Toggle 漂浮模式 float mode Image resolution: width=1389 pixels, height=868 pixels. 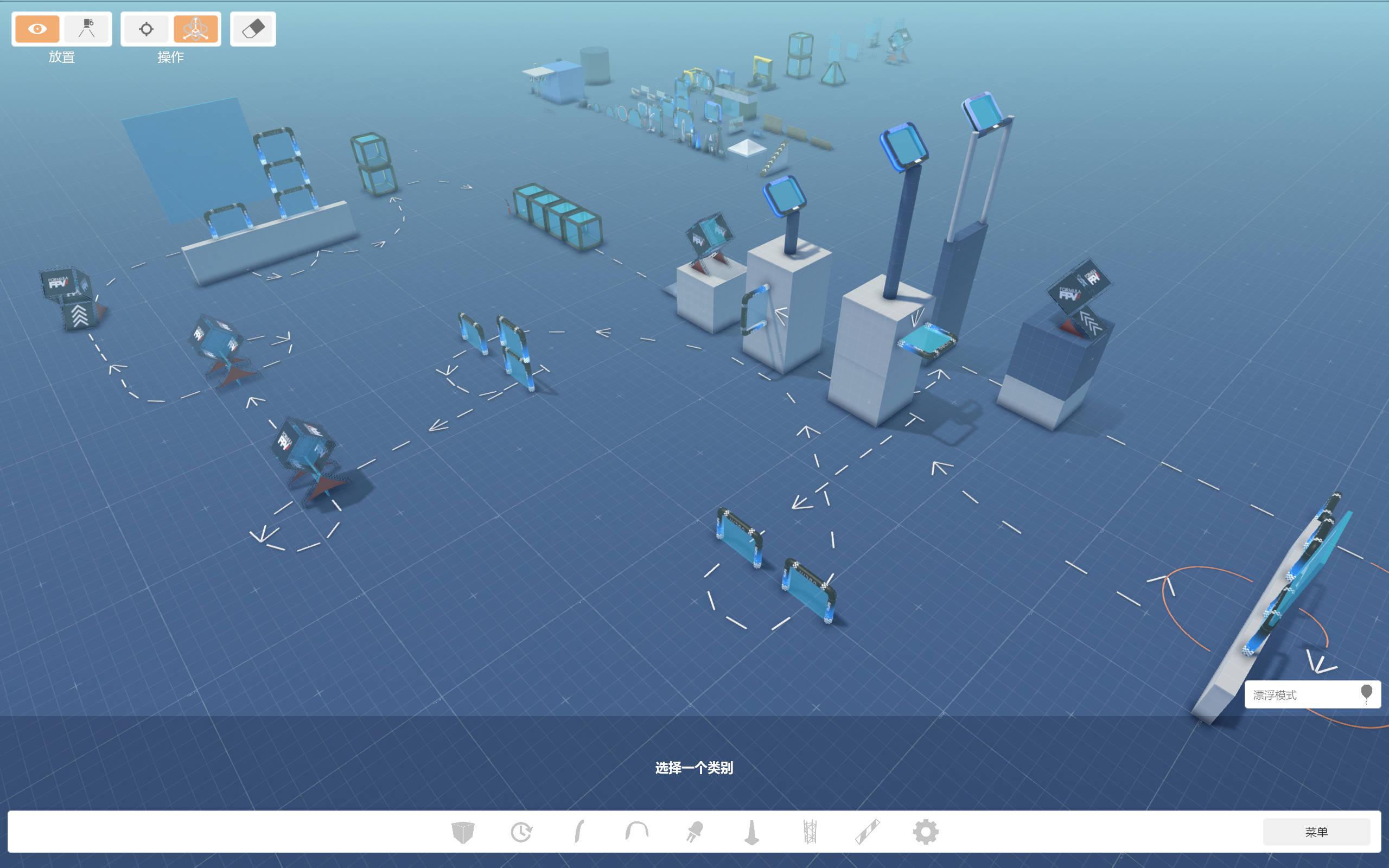pos(1312,694)
